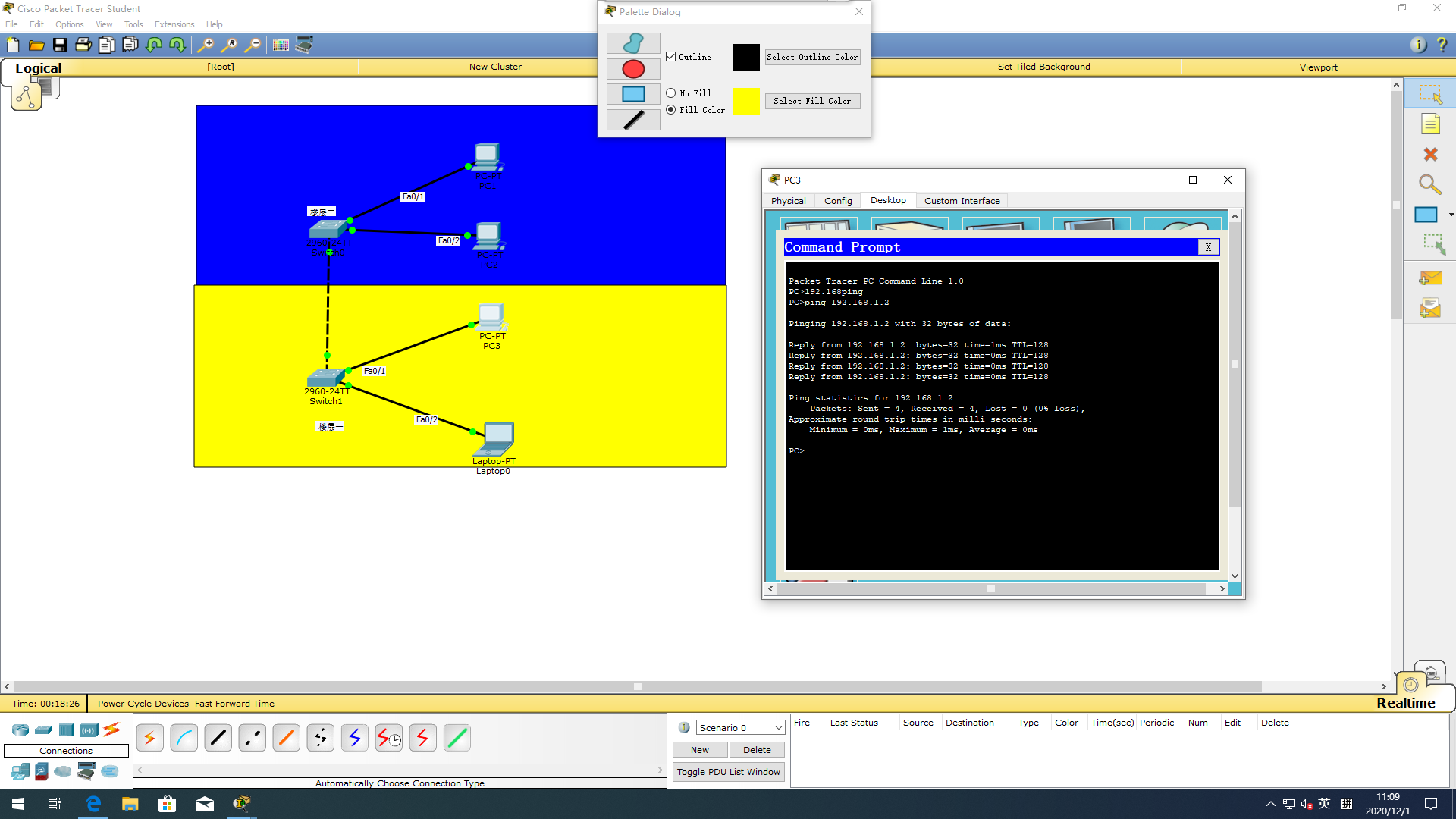Show hidden system tray icons chevron
Viewport: 1456px width, 819px height.
click(x=1270, y=804)
